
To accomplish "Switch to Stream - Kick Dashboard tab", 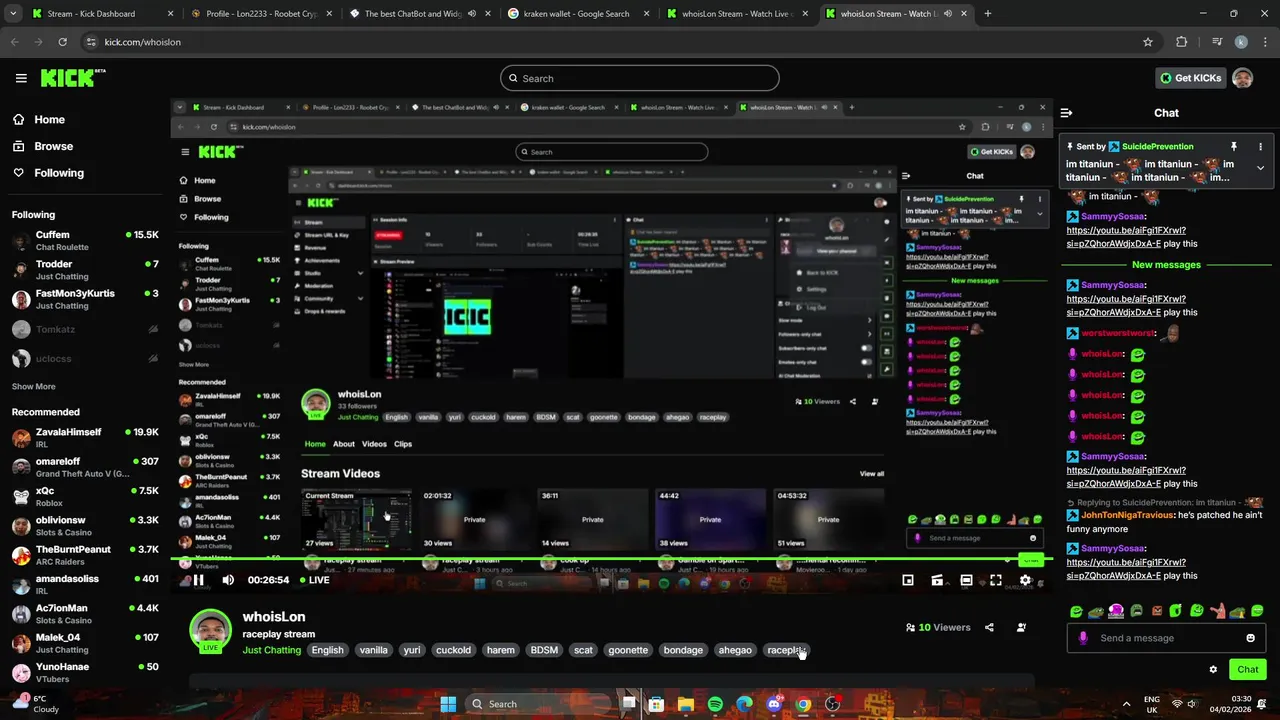I will (103, 14).
